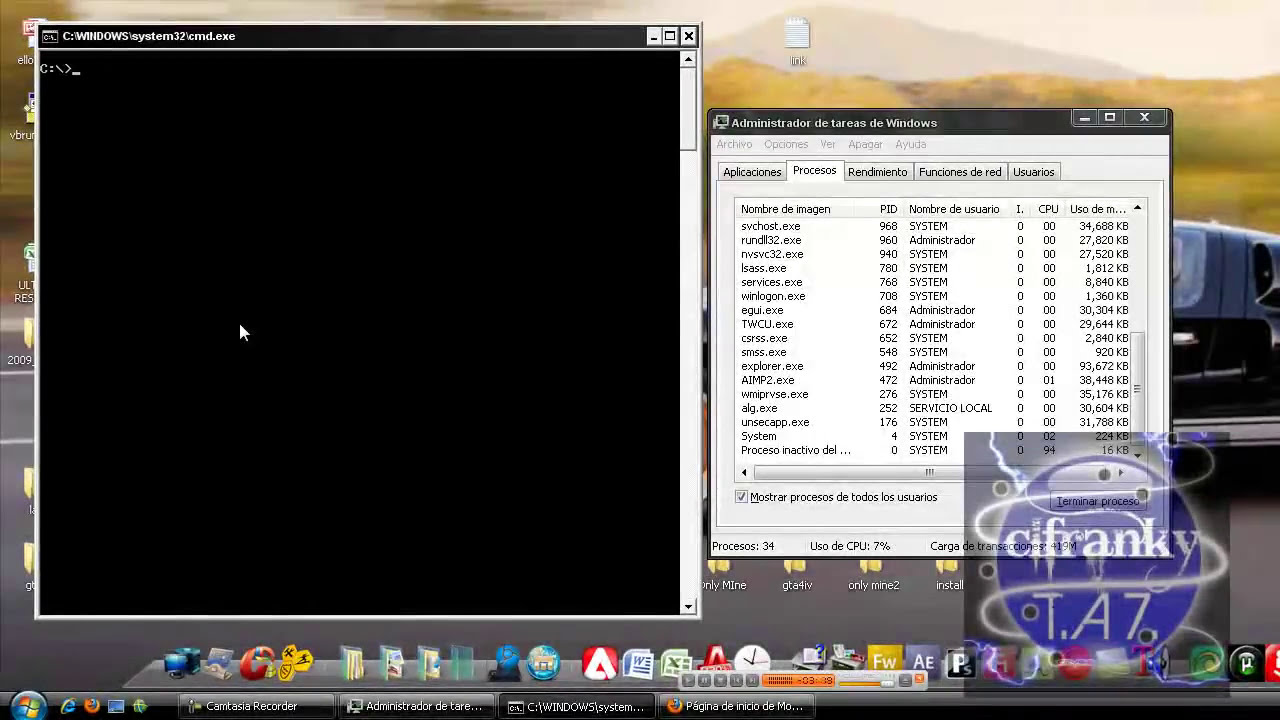Viewport: 1280px width, 720px height.
Task: Launch Excel from the dock
Action: pyautogui.click(x=677, y=664)
